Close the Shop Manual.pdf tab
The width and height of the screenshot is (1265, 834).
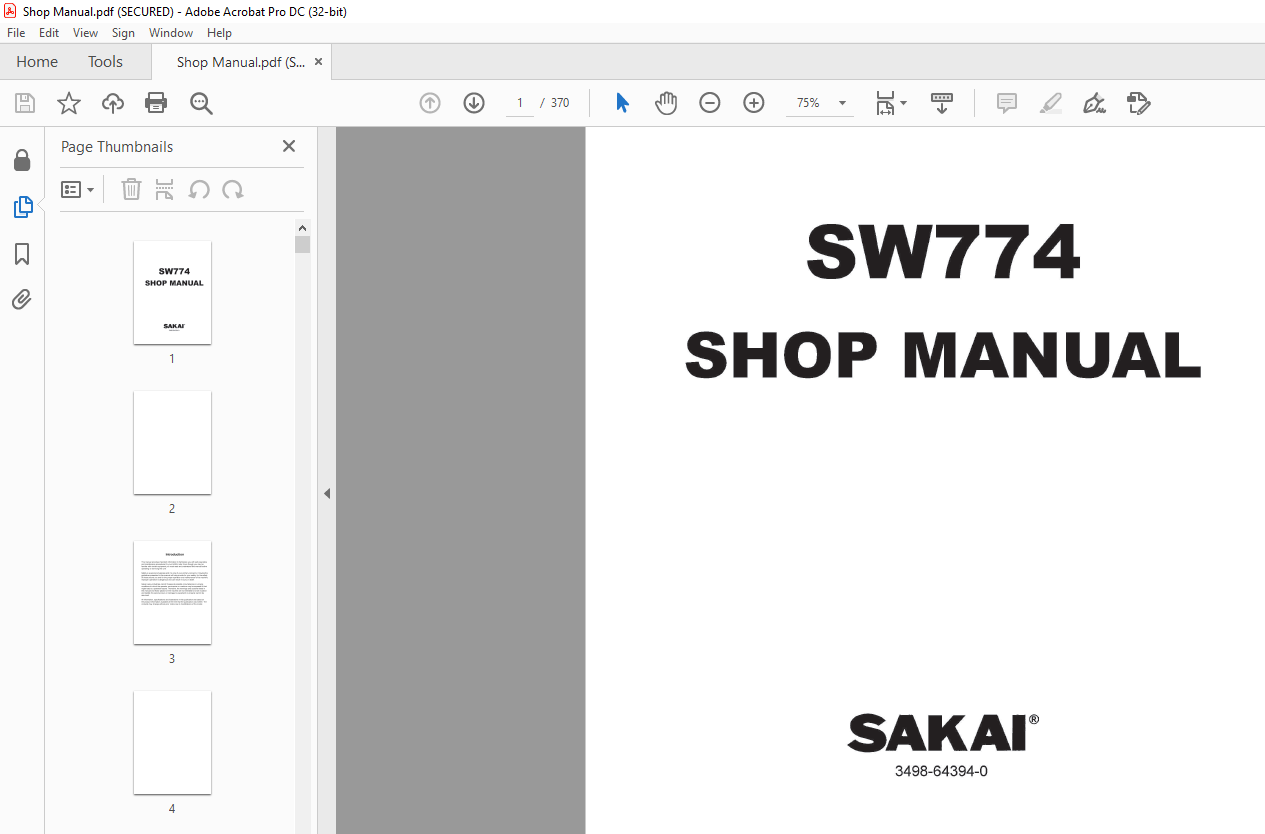[x=318, y=62]
